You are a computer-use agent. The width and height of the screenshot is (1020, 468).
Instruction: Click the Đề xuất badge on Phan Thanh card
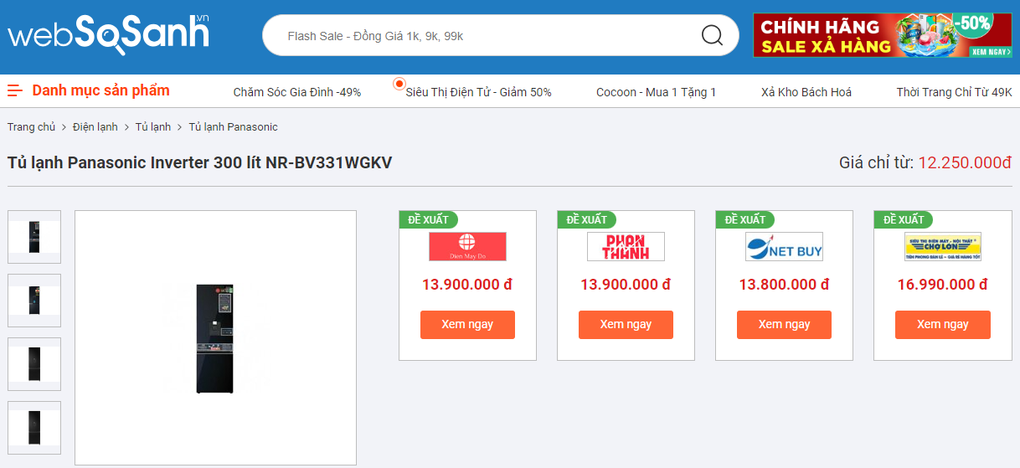587,219
